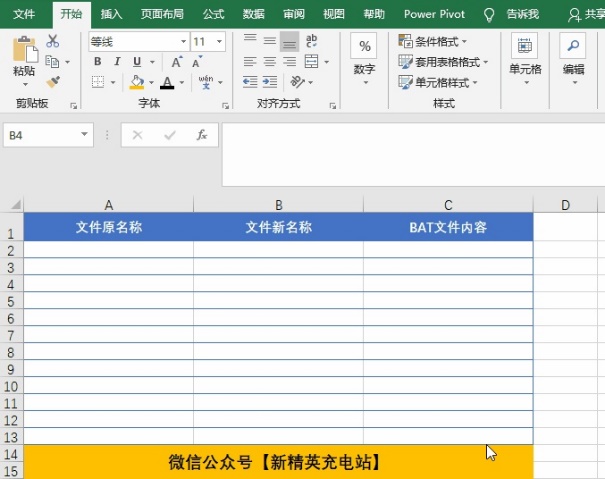The width and height of the screenshot is (605, 479).
Task: Open borders dropdown arrow
Action: click(113, 83)
